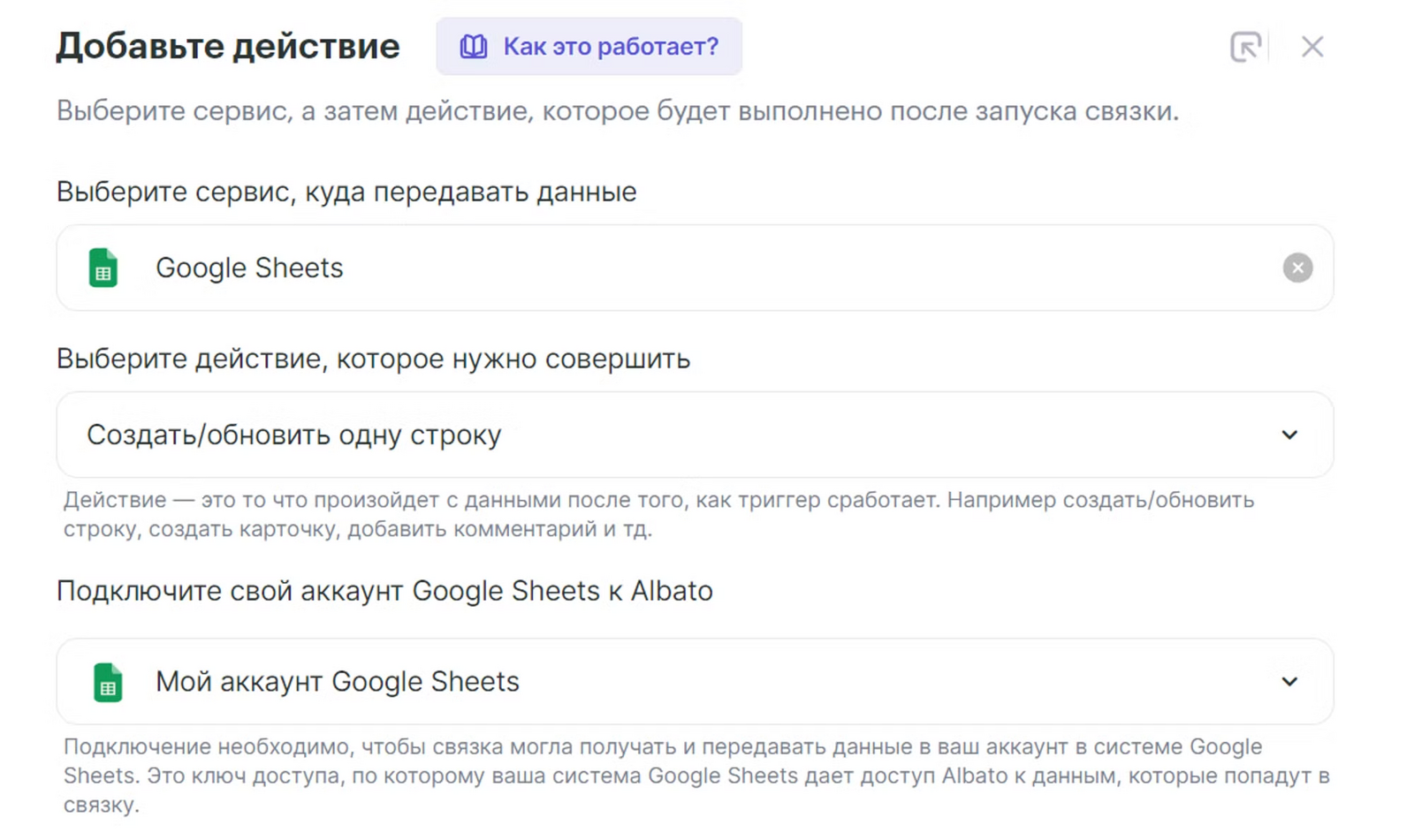Close the Добавьте действие dialog
Screen dimensions: 1414x840
1311,47
